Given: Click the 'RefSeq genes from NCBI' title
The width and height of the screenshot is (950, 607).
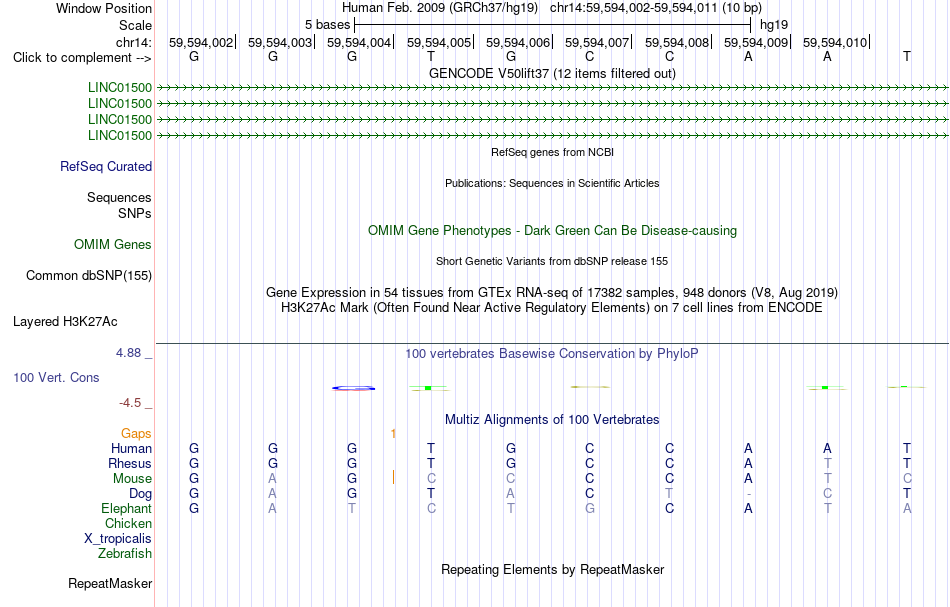Looking at the screenshot, I should 552,152.
